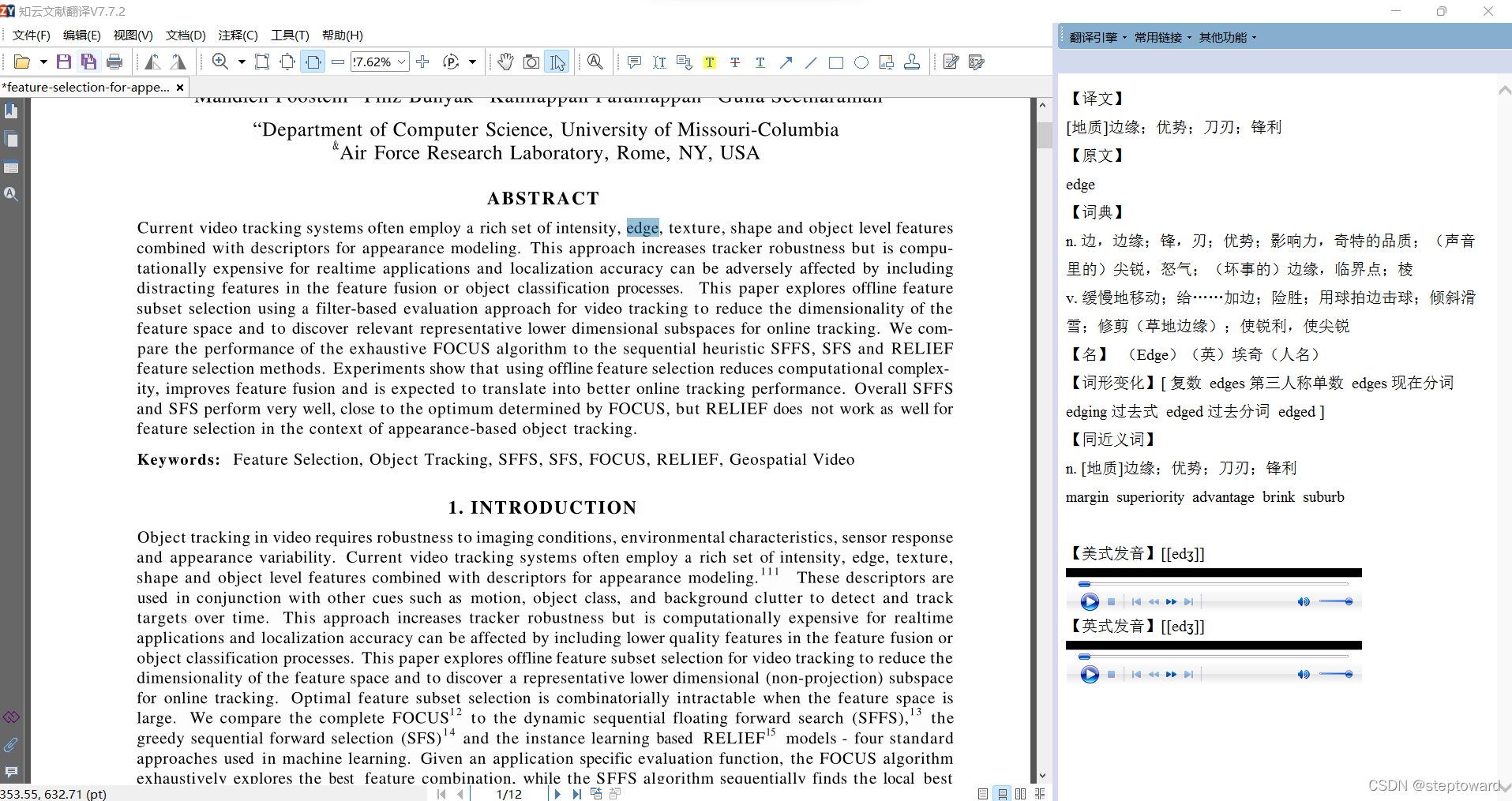1512x801 pixels.
Task: Toggle the fit-width view mode
Action: [313, 62]
